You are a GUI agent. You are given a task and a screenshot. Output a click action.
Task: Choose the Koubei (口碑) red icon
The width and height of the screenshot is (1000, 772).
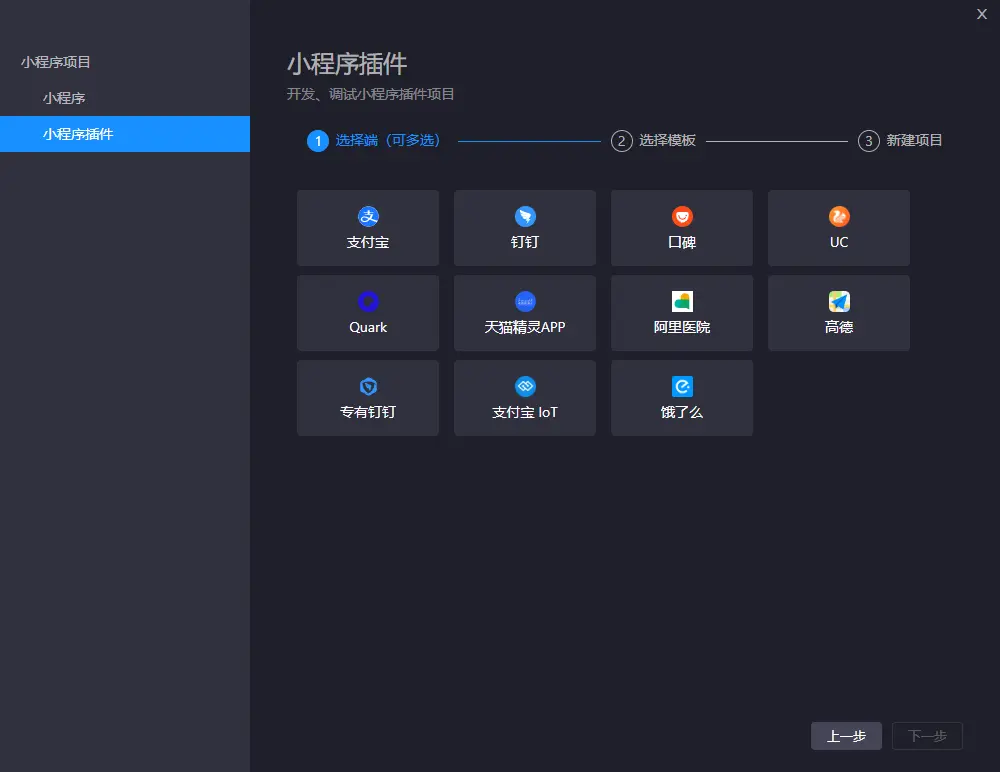[682, 216]
